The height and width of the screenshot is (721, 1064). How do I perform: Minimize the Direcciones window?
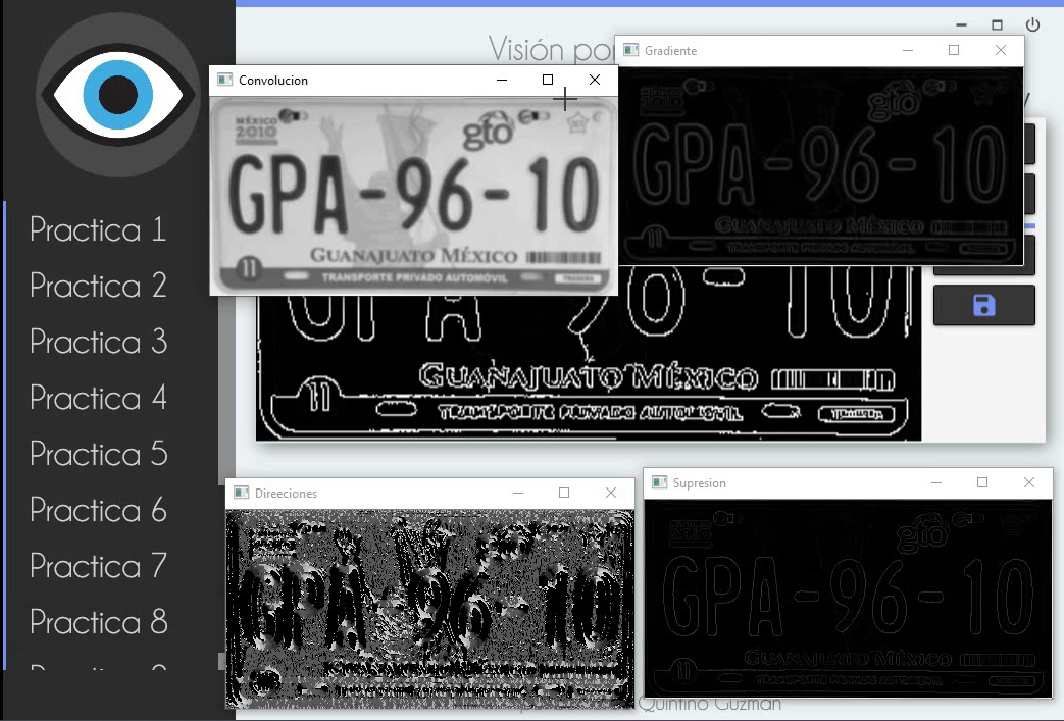point(518,493)
